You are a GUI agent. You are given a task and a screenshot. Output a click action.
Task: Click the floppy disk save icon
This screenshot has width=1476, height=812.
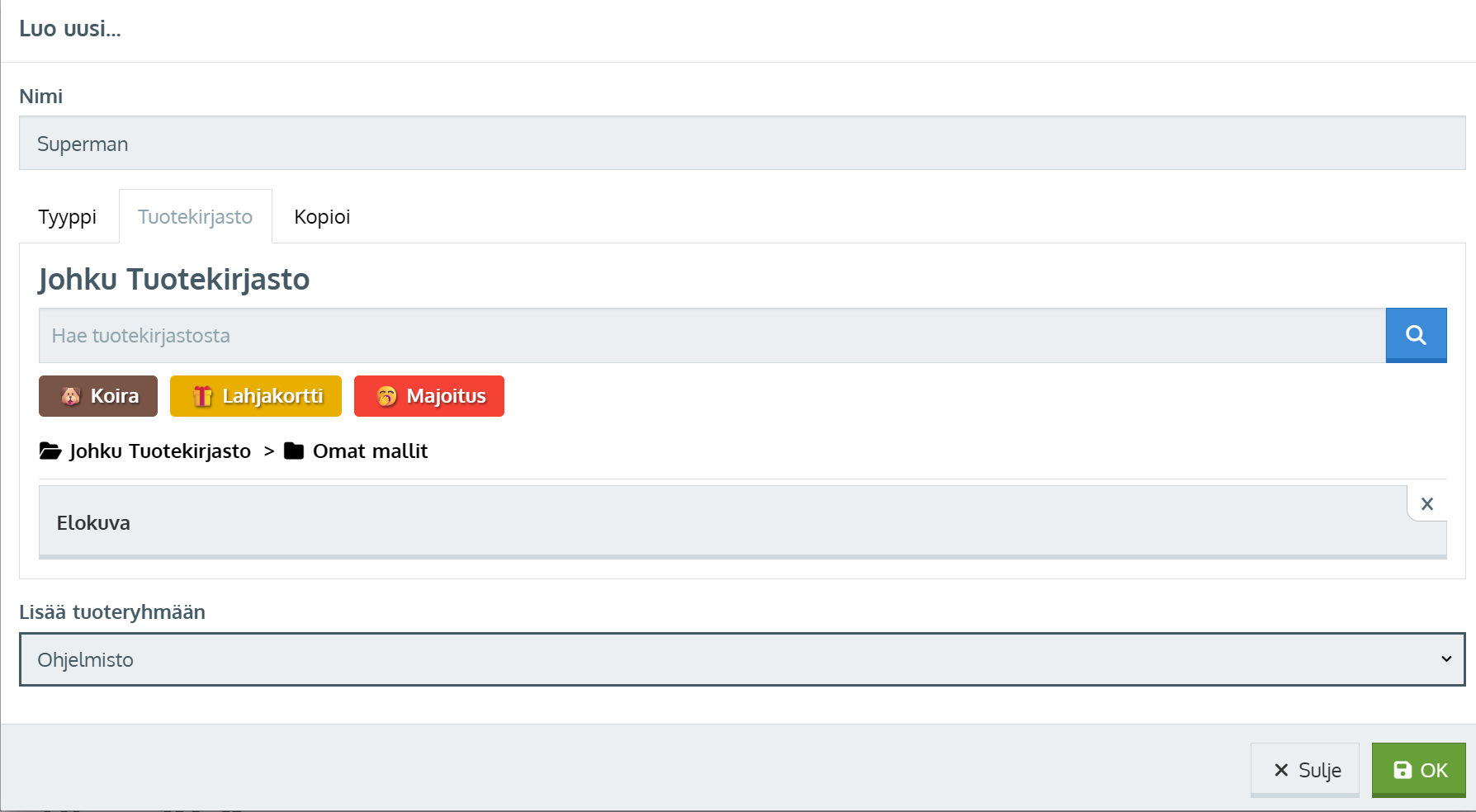point(1402,770)
